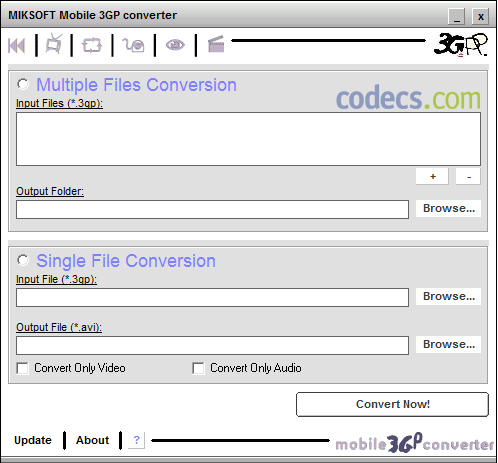Click the Convert Now! button
Screen dimensions: 498x463
click(393, 404)
